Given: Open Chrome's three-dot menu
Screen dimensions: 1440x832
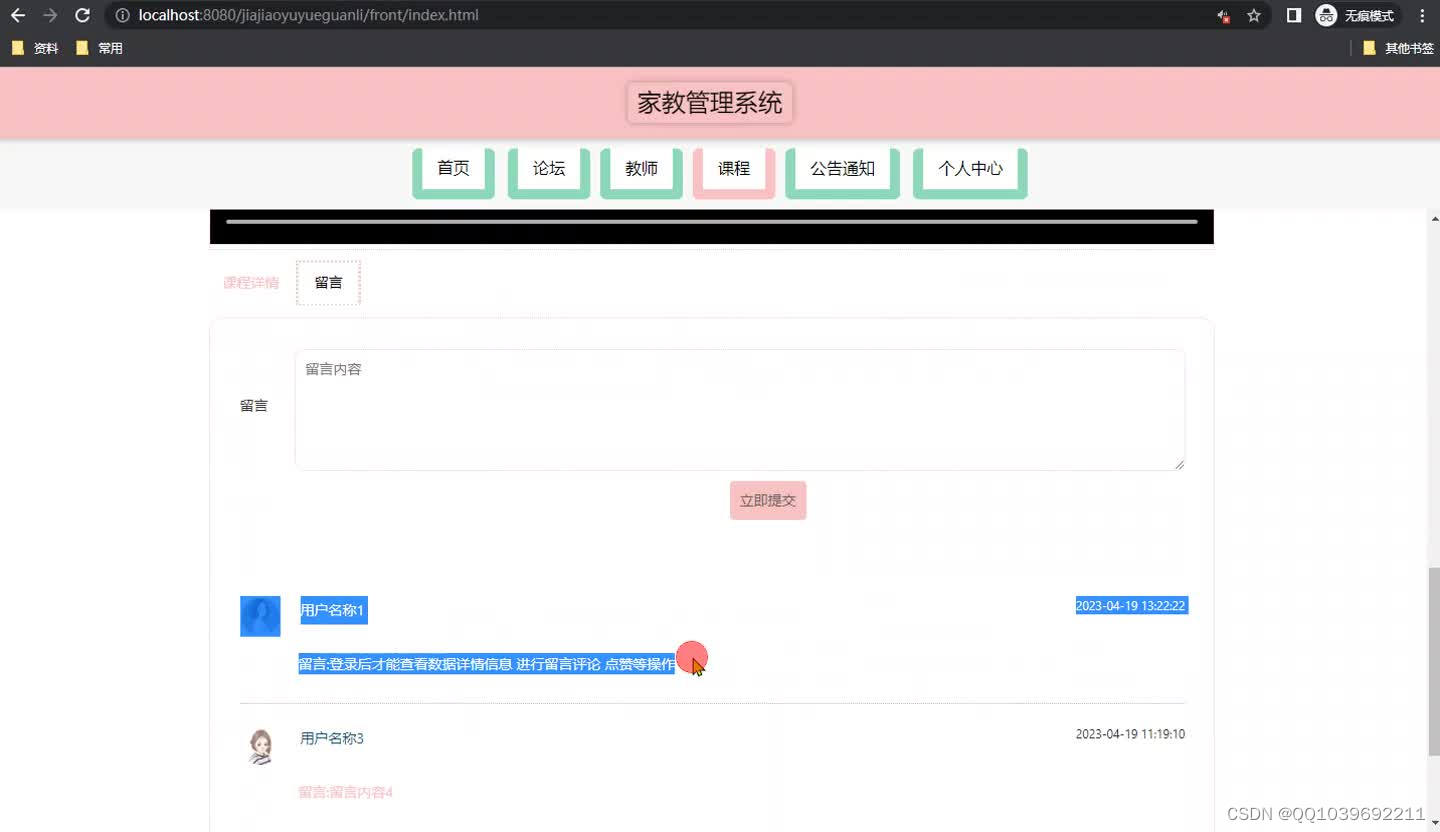Looking at the screenshot, I should tap(1422, 15).
